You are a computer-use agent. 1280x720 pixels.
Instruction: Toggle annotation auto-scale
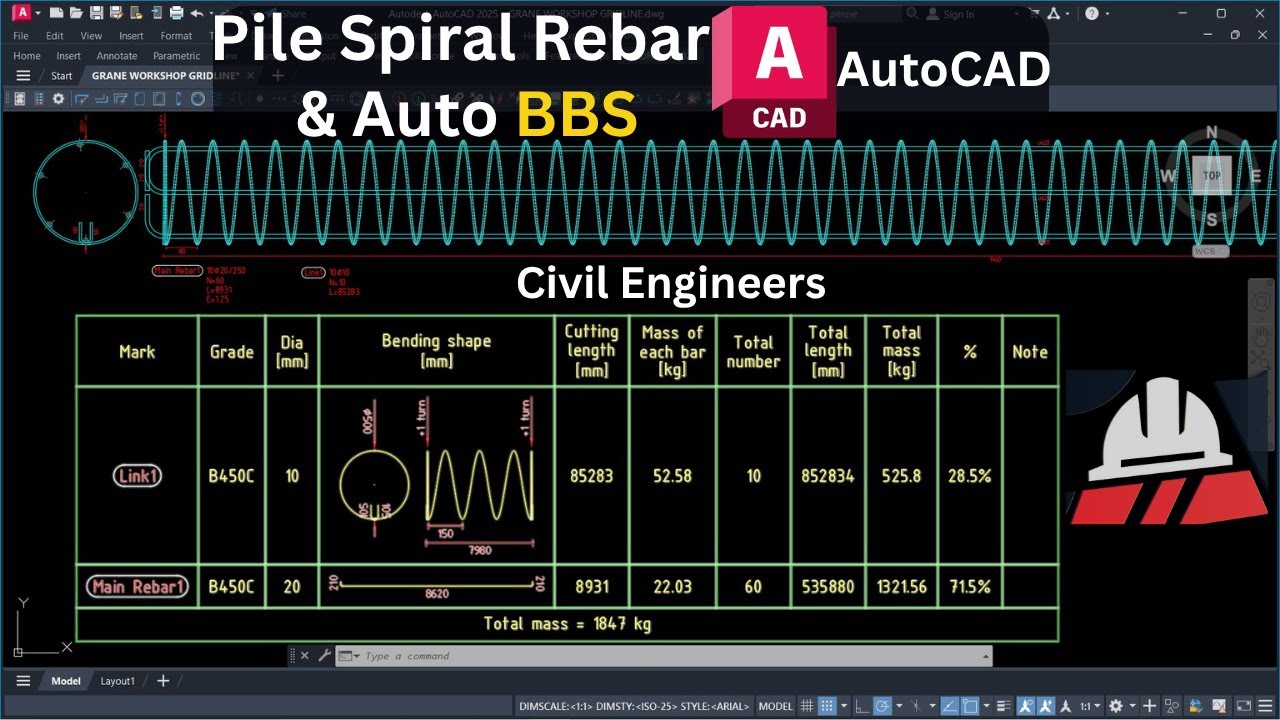click(1046, 706)
